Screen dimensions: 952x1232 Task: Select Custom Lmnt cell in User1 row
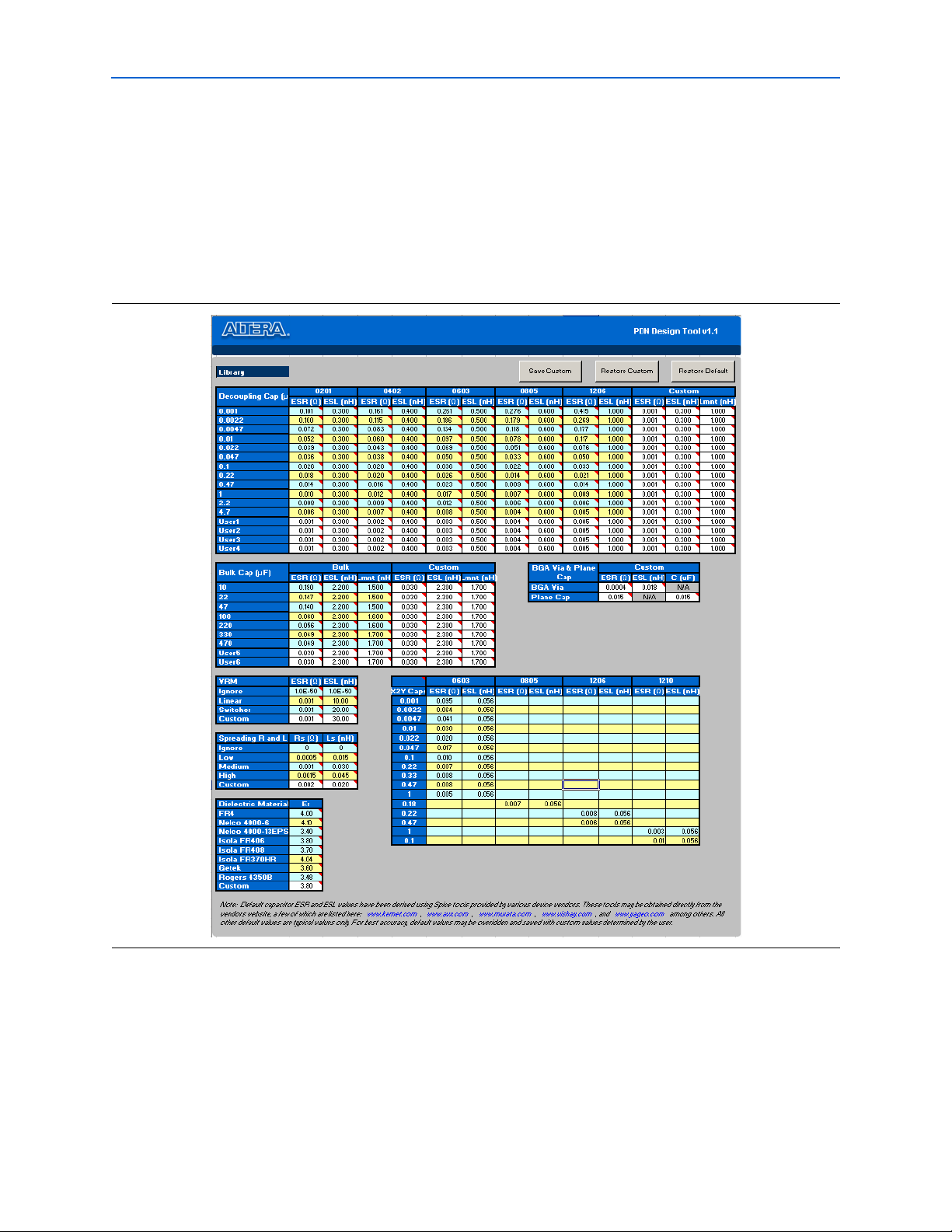tap(717, 522)
